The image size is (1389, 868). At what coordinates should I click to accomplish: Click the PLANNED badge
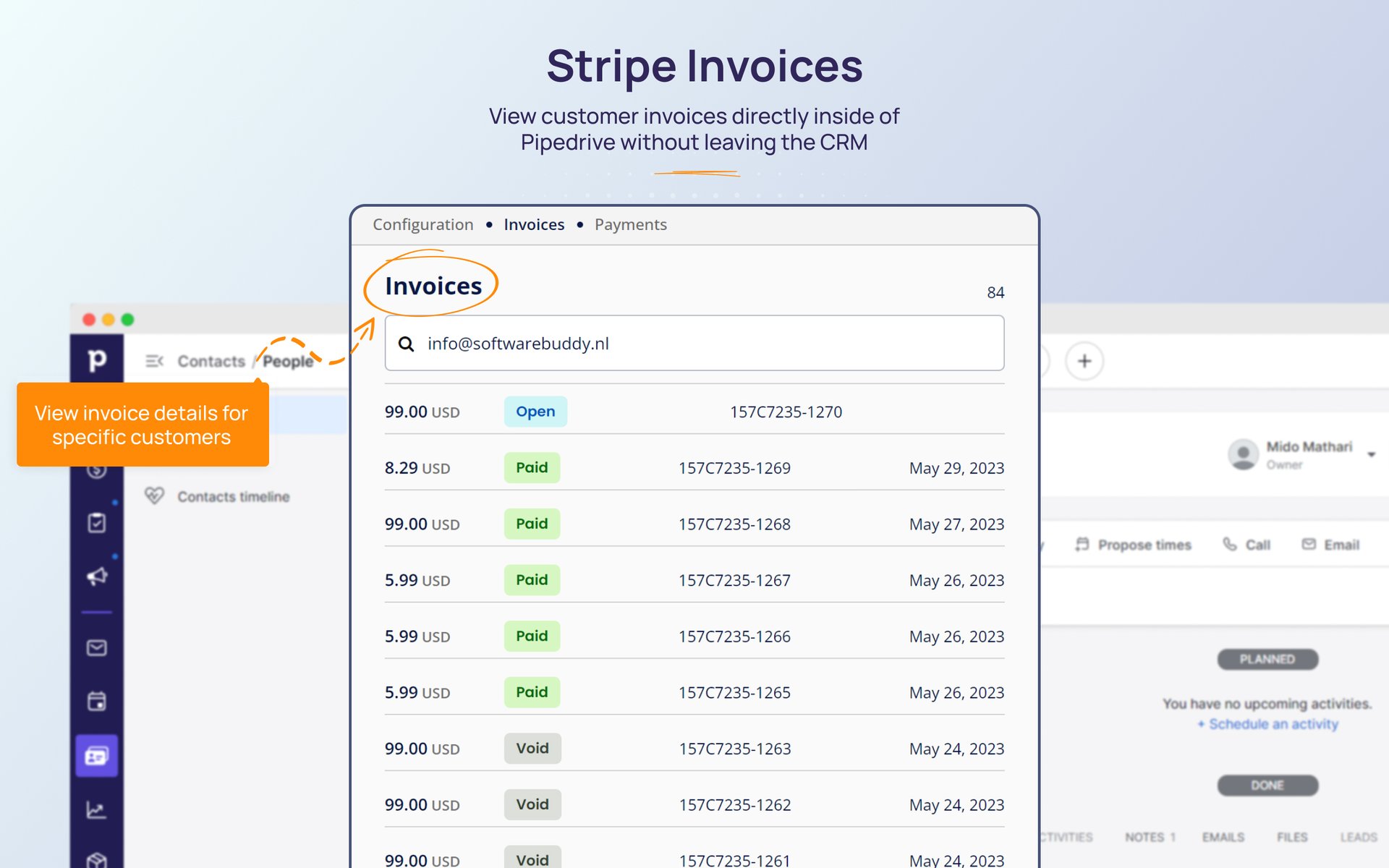(1267, 659)
